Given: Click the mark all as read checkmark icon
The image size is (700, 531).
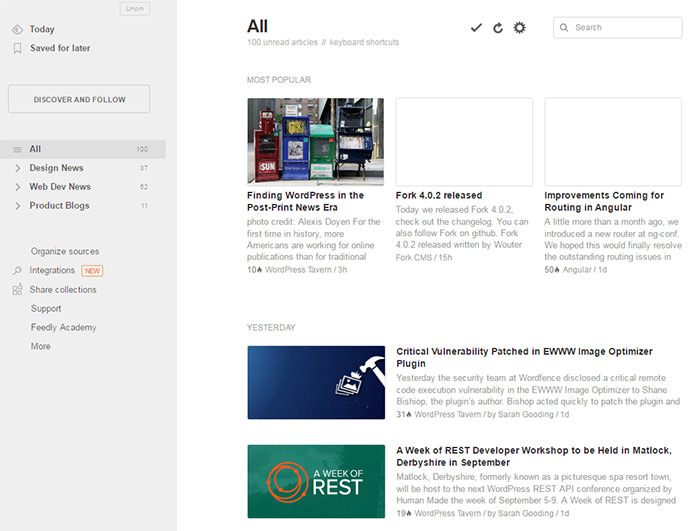Looking at the screenshot, I should (x=476, y=28).
